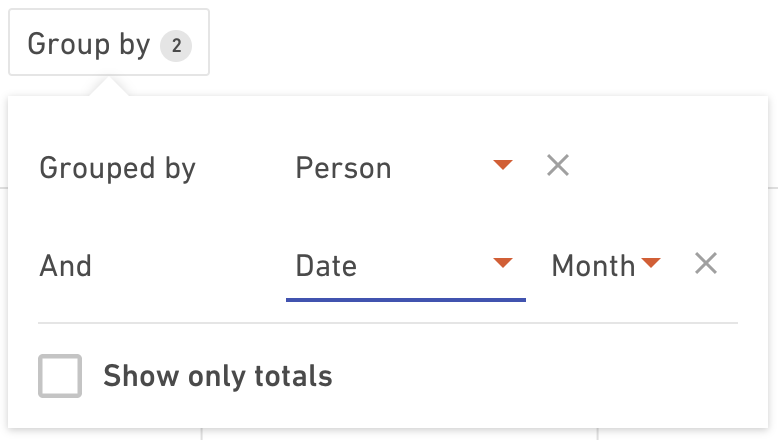Click the Month value text
The height and width of the screenshot is (440, 778).
(x=593, y=266)
